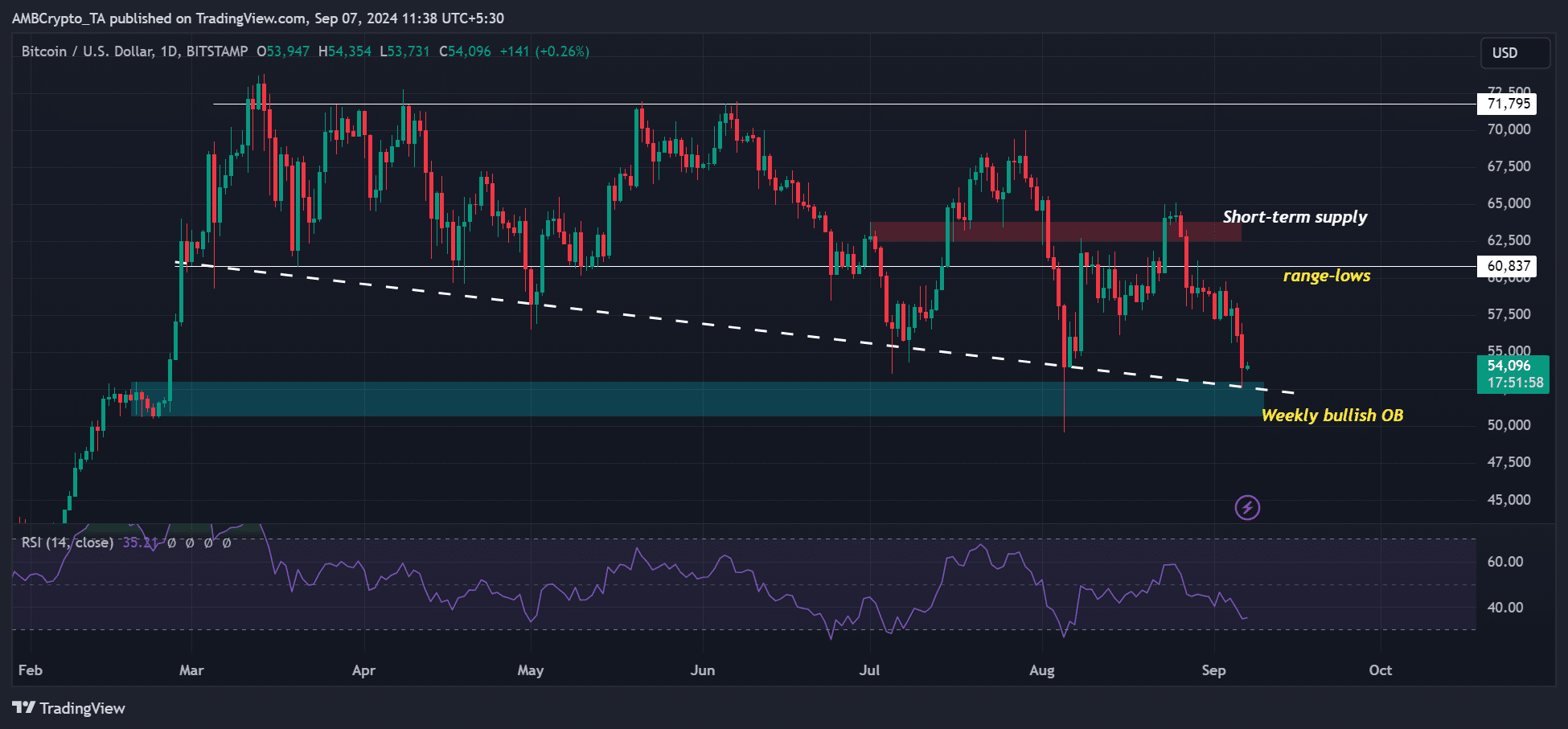Click the 45,000 price axis label
Image resolution: width=1568 pixels, height=729 pixels.
[x=1509, y=500]
